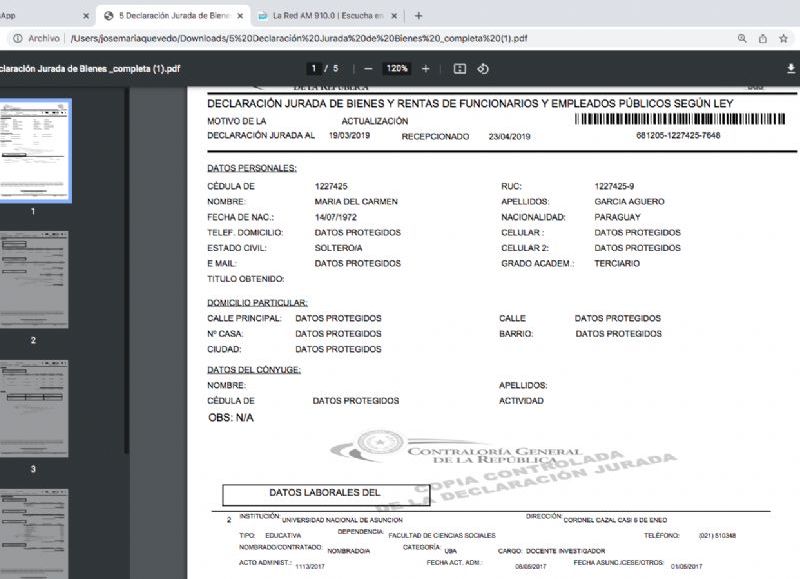Click the ACTUALIZACIÓN motive text

pyautogui.click(x=375, y=121)
